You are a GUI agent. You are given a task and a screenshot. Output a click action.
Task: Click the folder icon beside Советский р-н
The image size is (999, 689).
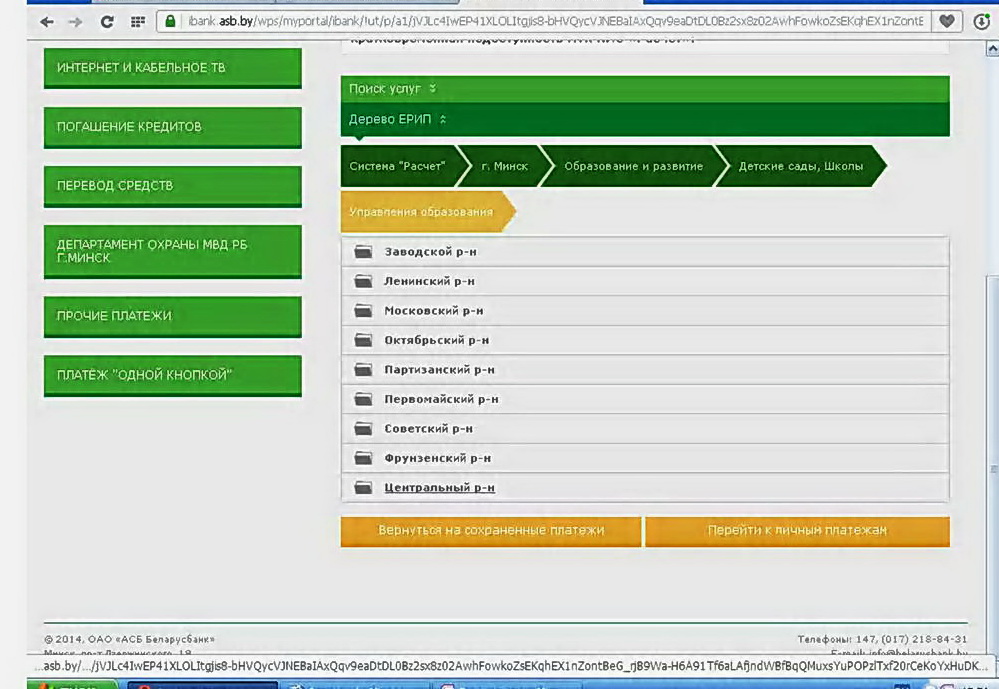(363, 429)
